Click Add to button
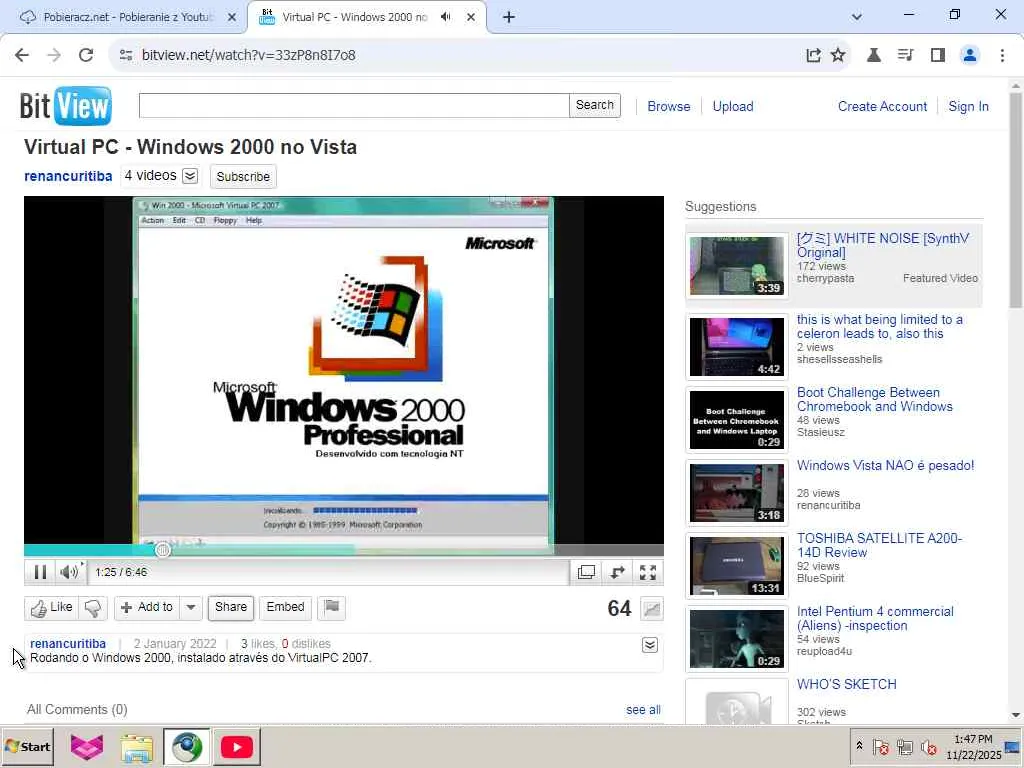 tap(147, 607)
